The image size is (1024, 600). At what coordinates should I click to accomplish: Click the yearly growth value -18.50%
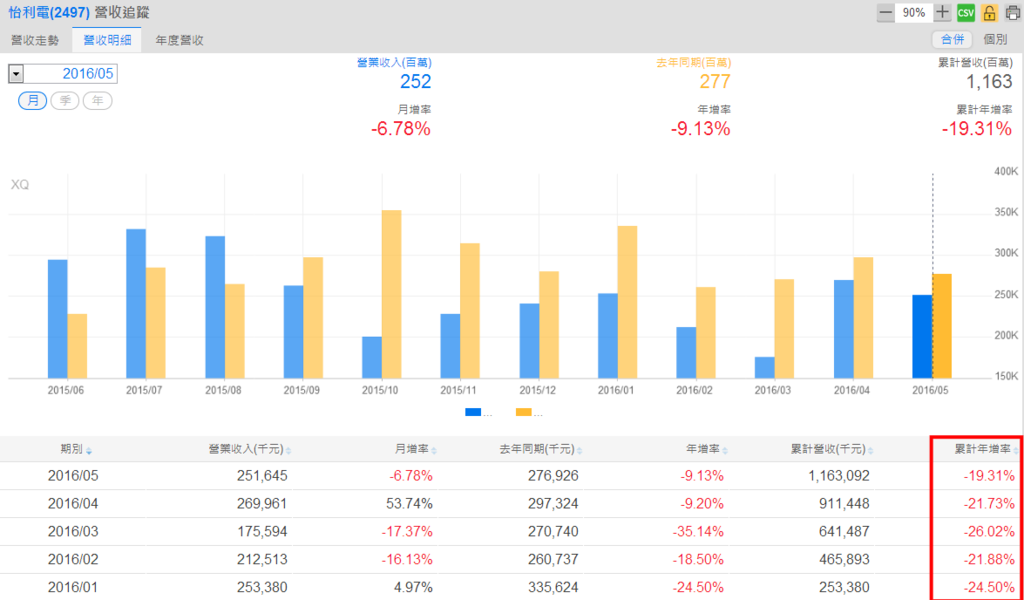(x=699, y=560)
